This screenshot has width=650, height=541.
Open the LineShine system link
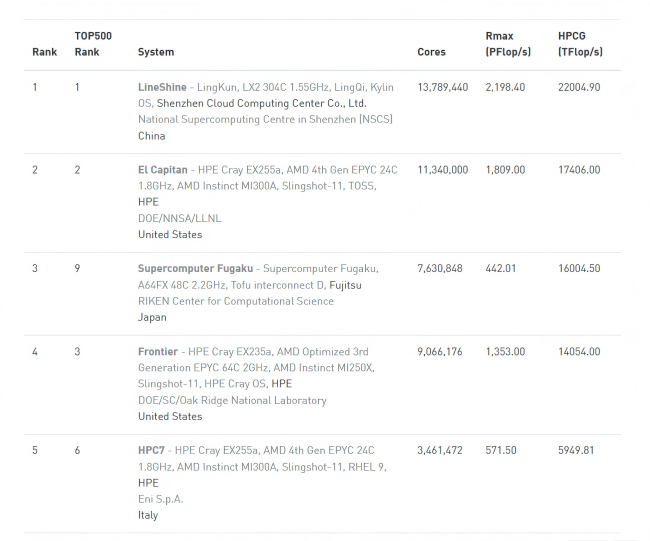[162, 87]
